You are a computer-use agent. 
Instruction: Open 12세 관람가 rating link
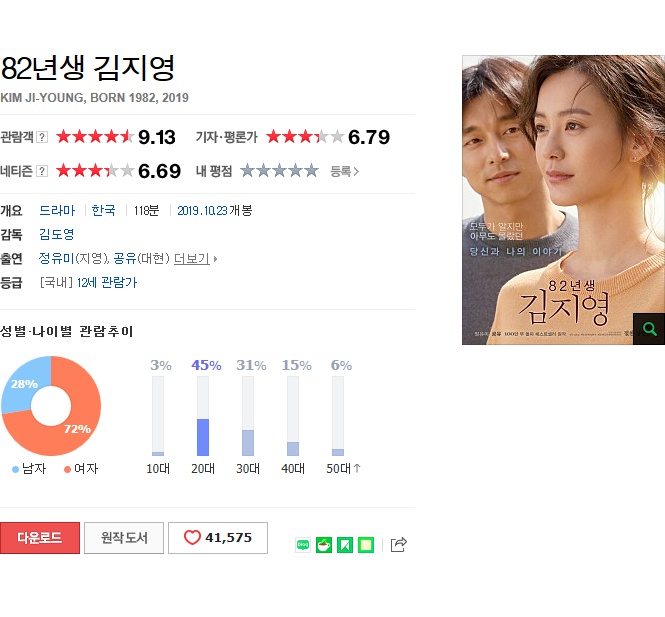[x=107, y=282]
